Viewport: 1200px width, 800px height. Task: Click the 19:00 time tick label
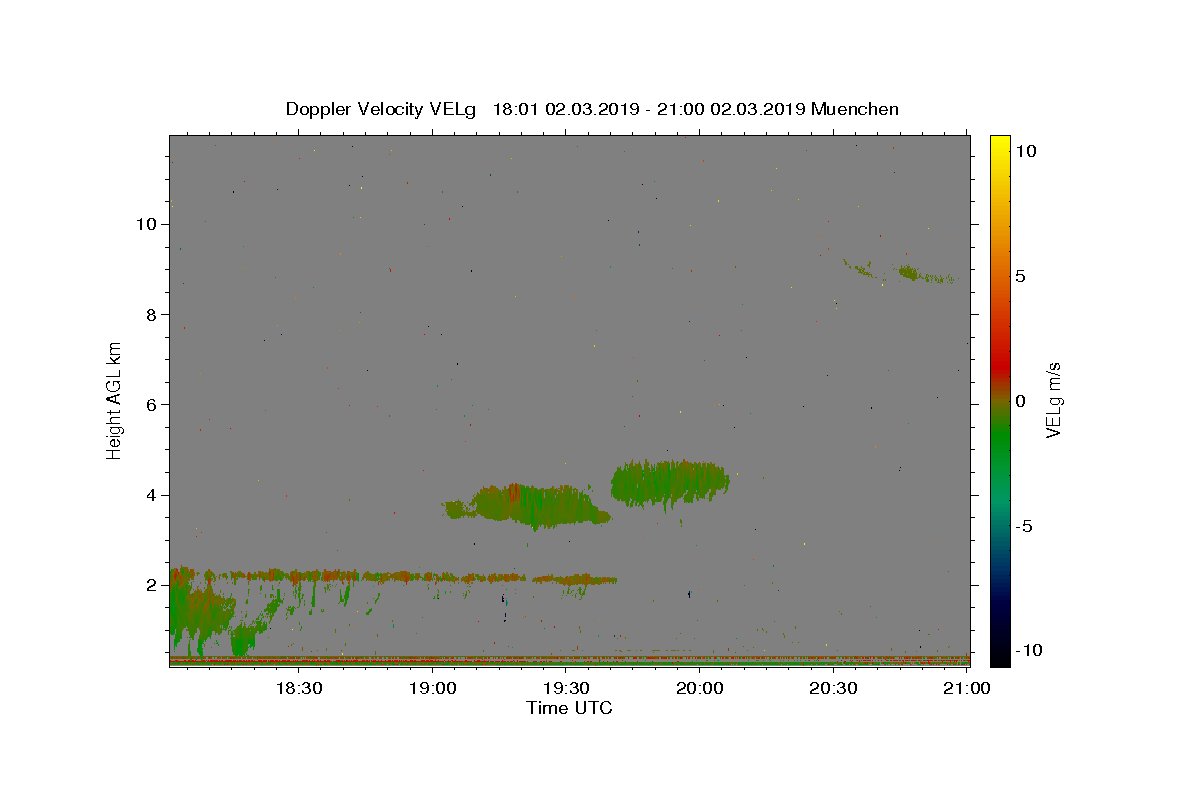[432, 688]
